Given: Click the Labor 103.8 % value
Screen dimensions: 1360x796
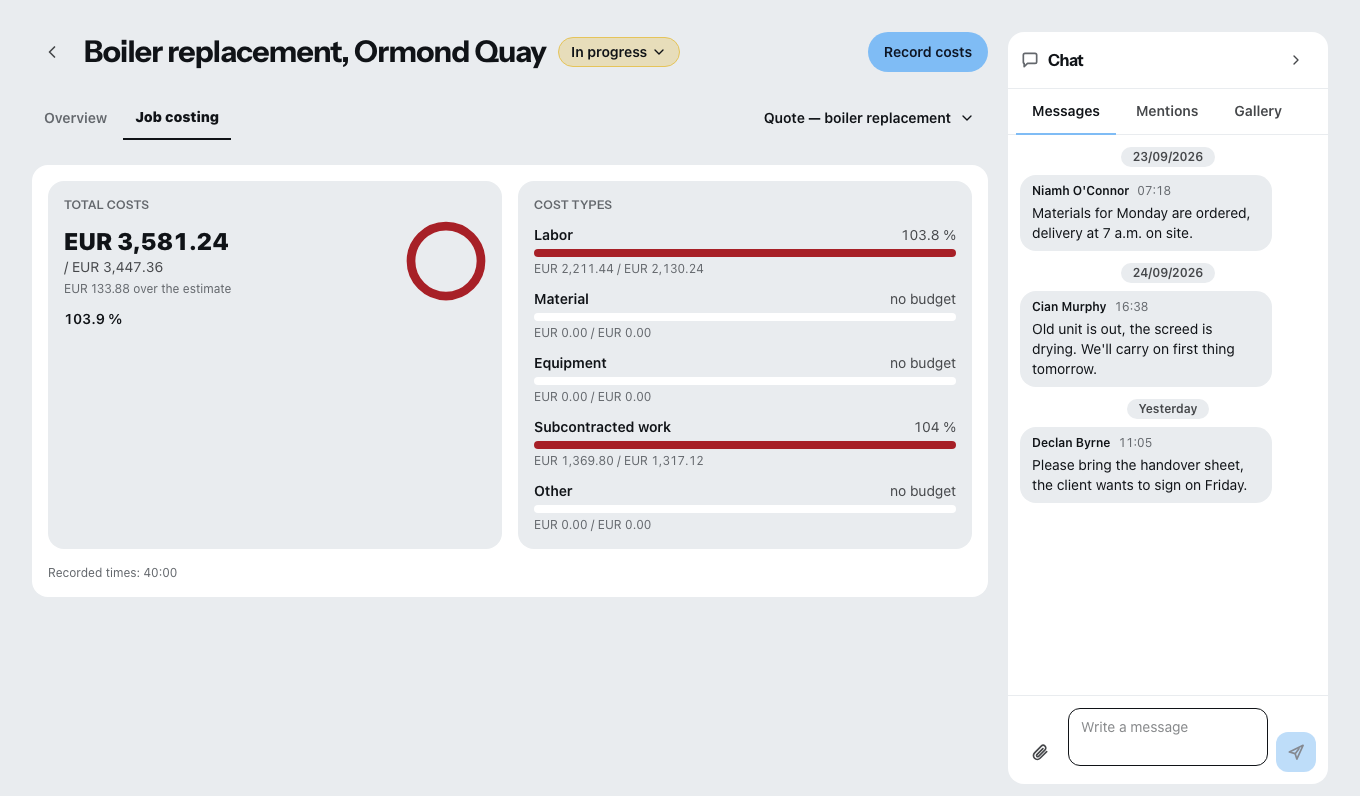Looking at the screenshot, I should point(929,235).
